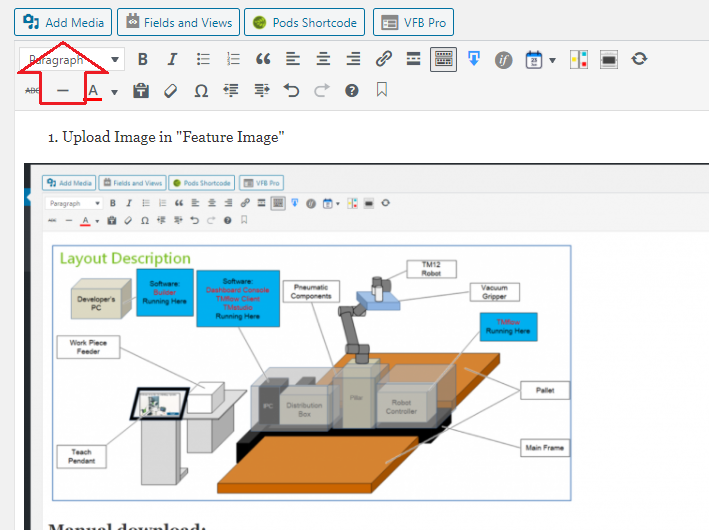
Task: Toggle bold formatting
Action: 142,59
